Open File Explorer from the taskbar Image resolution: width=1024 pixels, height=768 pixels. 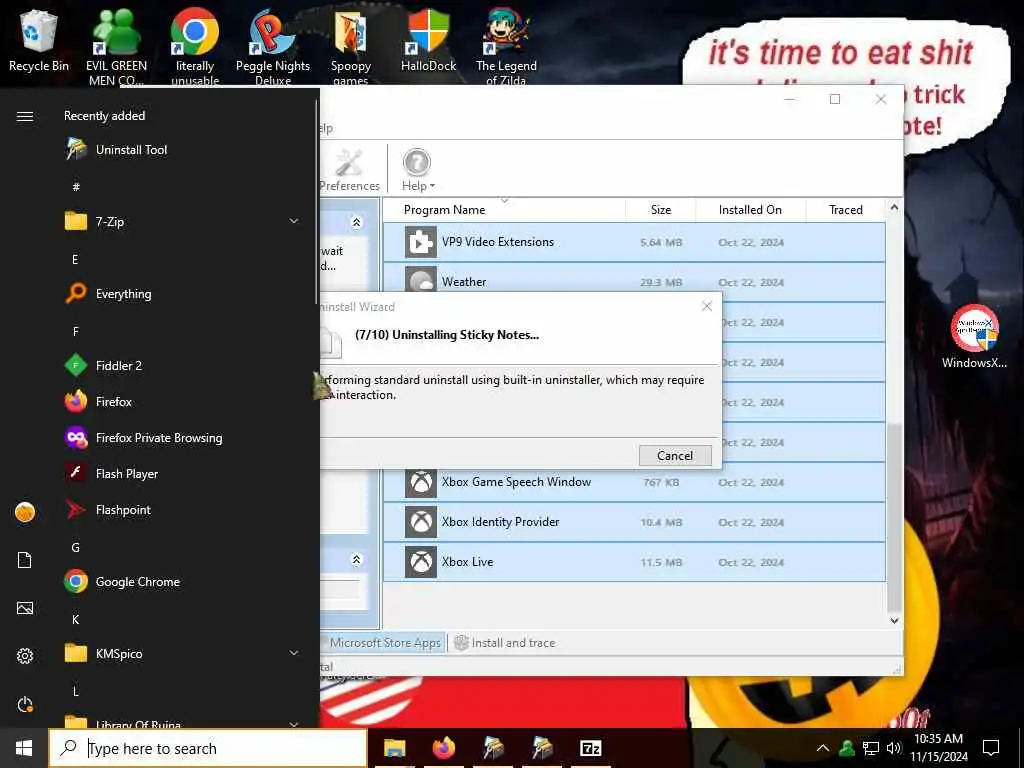pos(394,748)
